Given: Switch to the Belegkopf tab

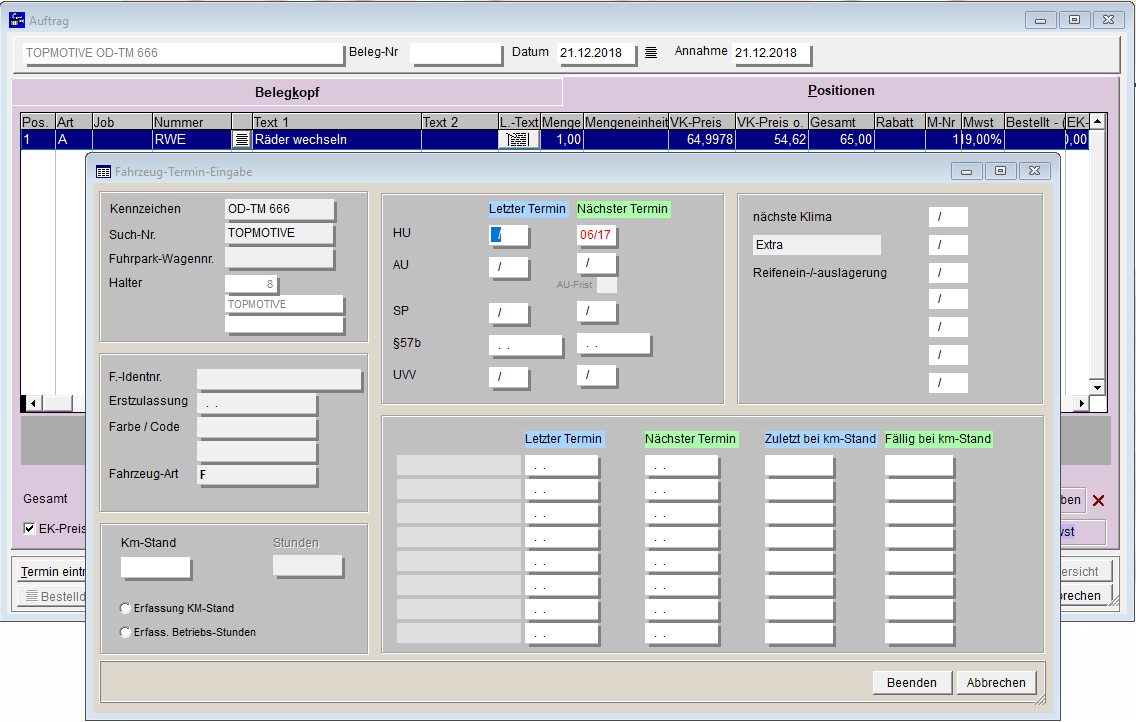Looking at the screenshot, I should pos(287,92).
